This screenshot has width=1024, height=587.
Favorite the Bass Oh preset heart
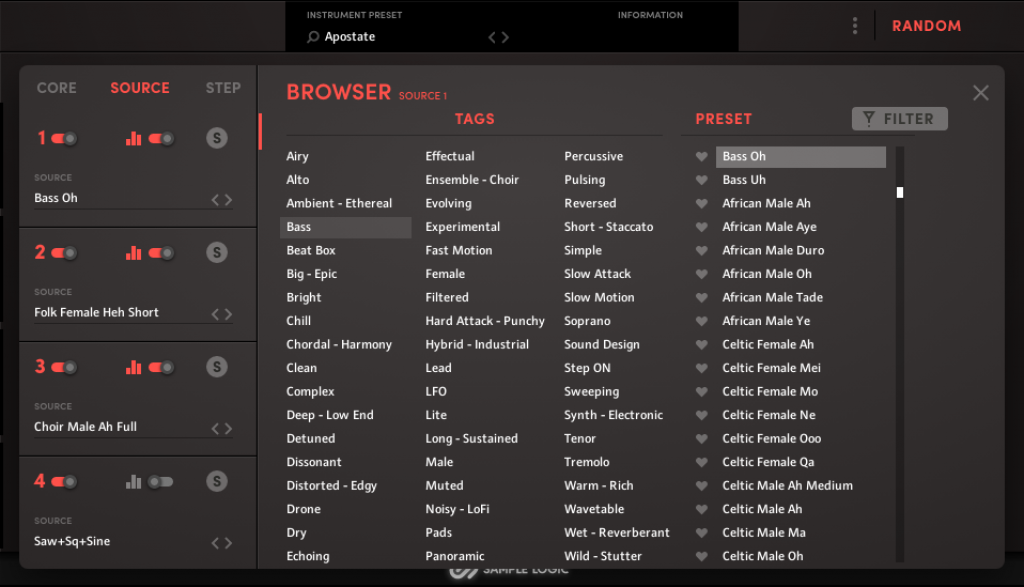coord(701,156)
